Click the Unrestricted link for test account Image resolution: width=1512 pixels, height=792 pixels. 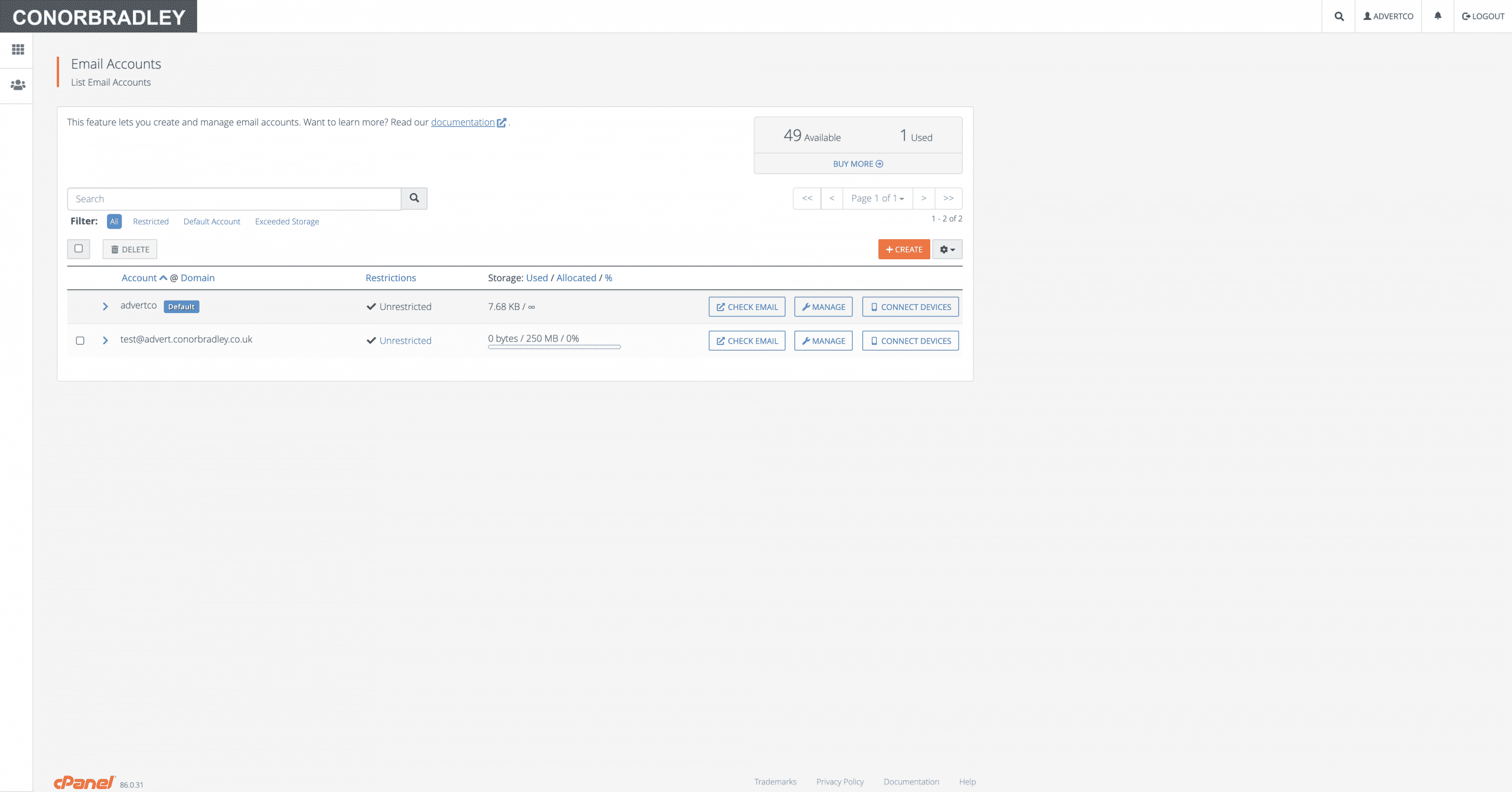tap(406, 341)
